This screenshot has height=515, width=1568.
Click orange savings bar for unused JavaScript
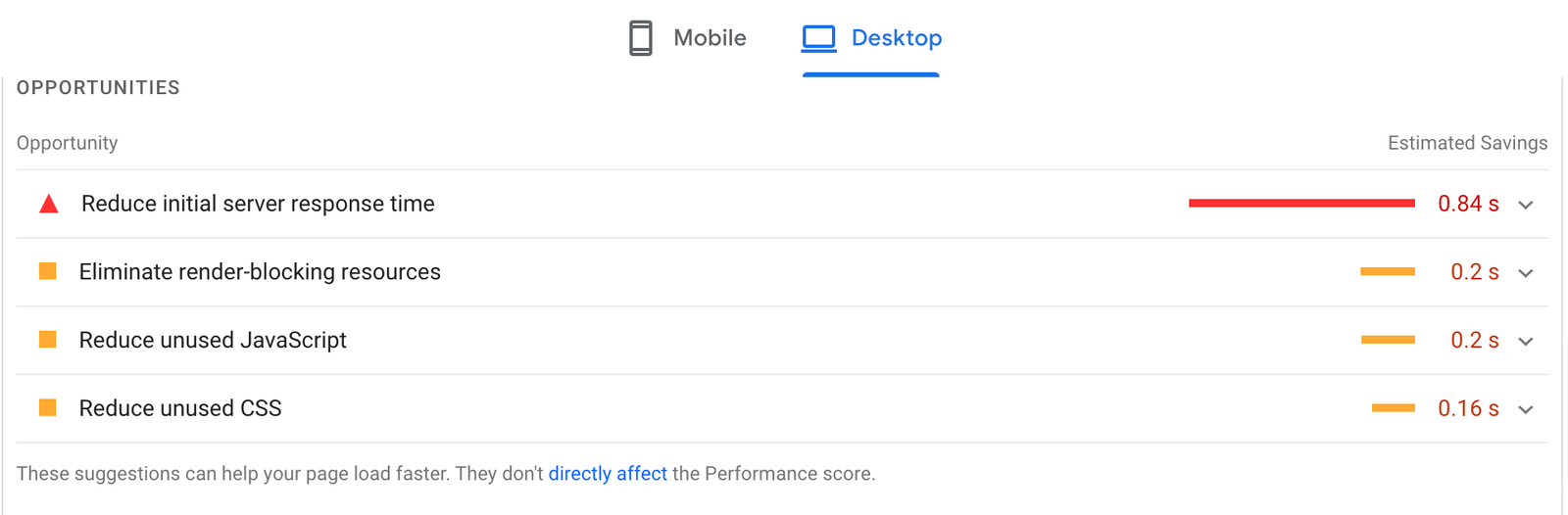click(x=1388, y=340)
